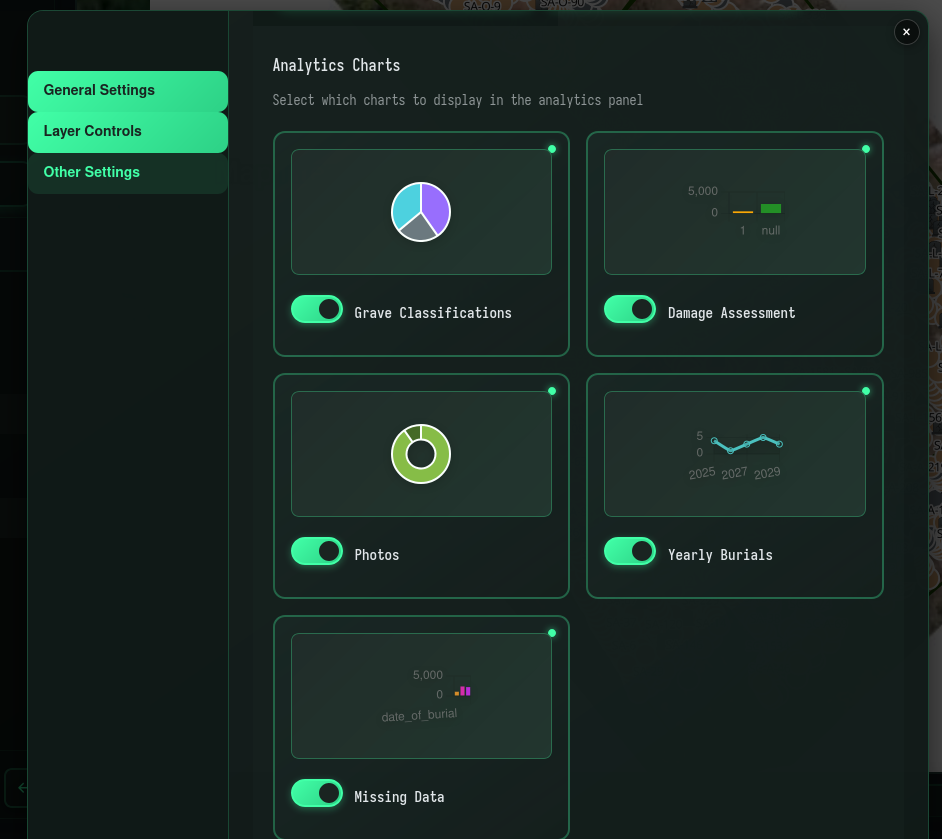This screenshot has height=839, width=942.
Task: Select Other Settings in the sidebar
Action: coord(127,172)
